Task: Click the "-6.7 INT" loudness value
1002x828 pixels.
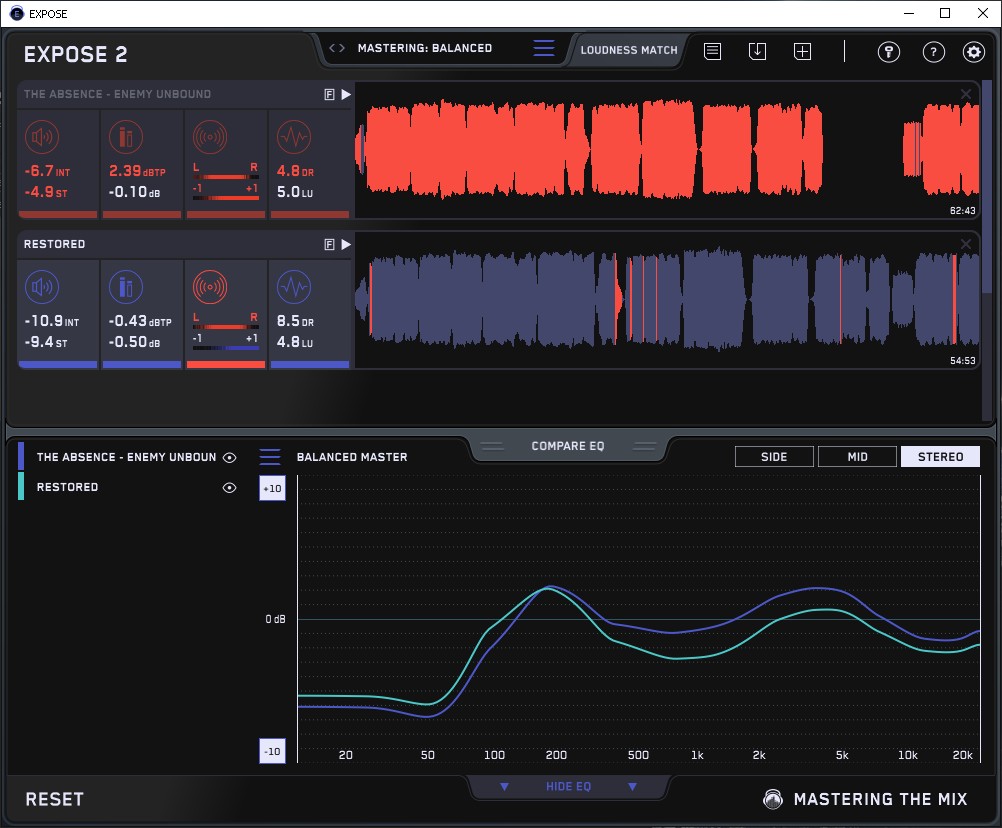Action: point(47,171)
